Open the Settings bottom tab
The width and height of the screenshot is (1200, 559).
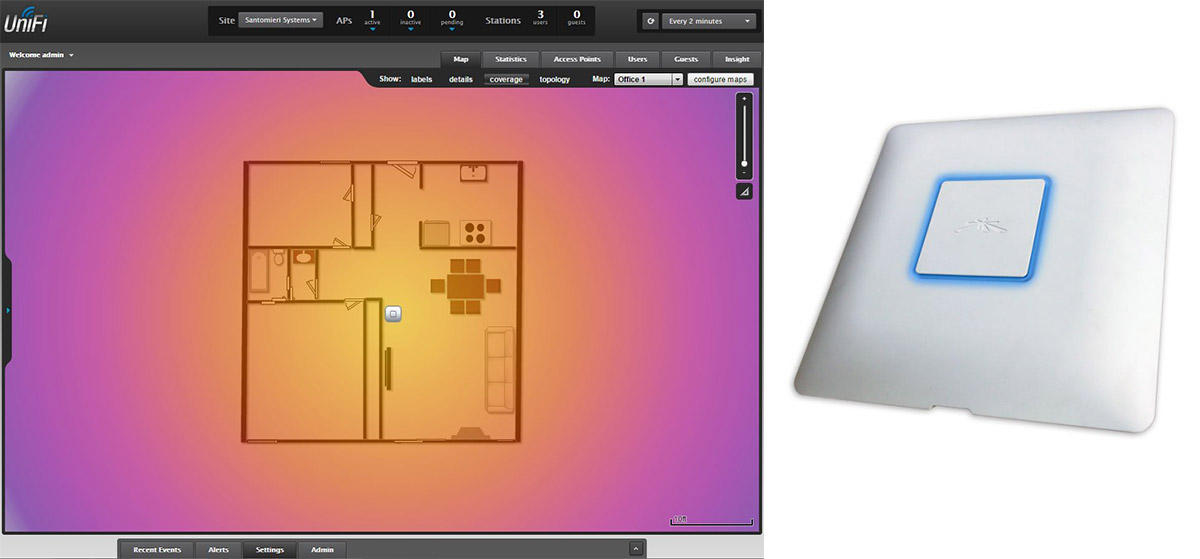(269, 550)
